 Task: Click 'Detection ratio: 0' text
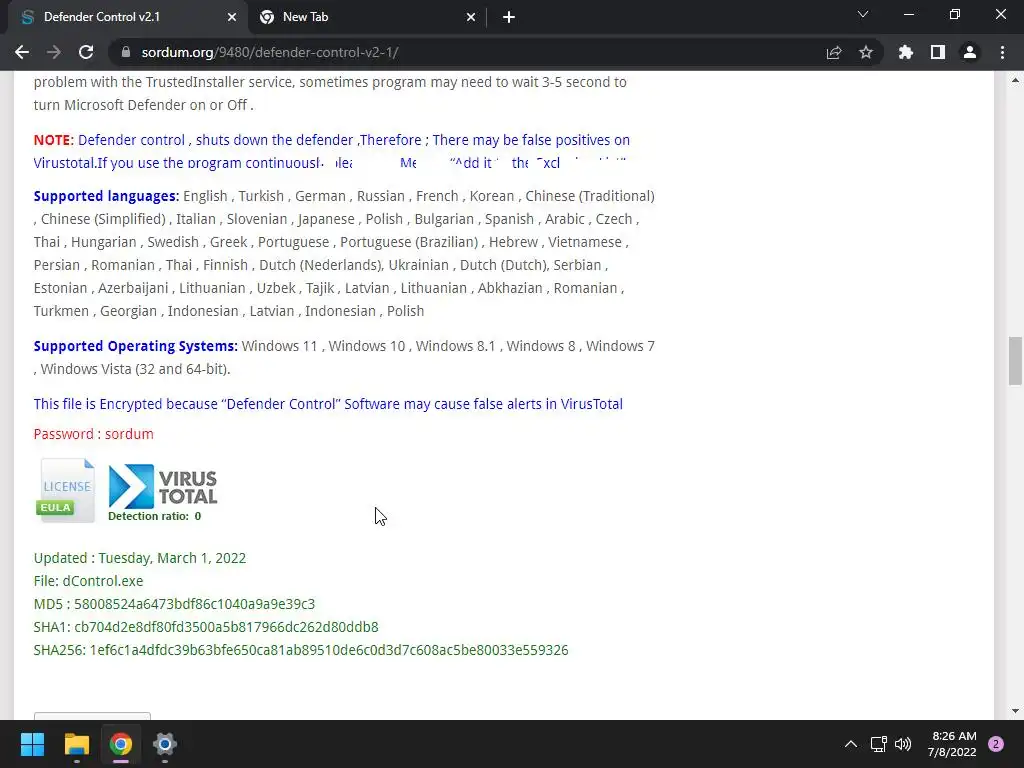[x=155, y=516]
